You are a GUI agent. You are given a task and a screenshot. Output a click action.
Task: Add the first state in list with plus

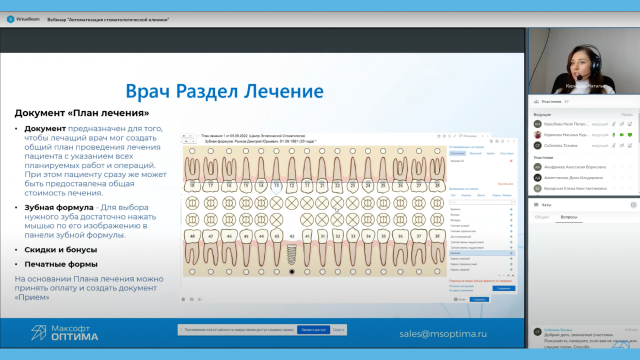pos(511,209)
